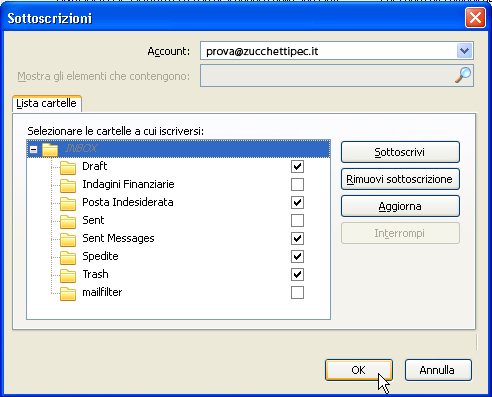492x397 pixels.
Task: Click the Posta Indesiderata folder icon
Action: point(68,204)
